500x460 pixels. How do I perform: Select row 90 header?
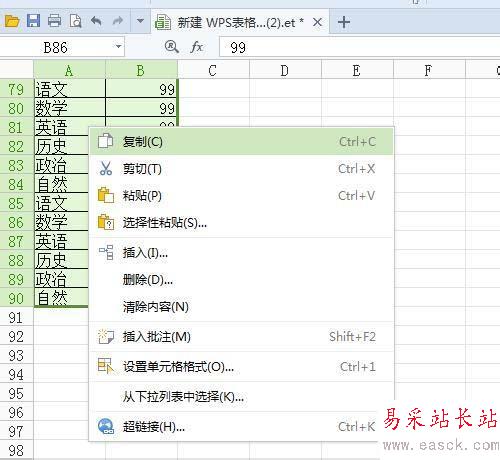(x=16, y=298)
